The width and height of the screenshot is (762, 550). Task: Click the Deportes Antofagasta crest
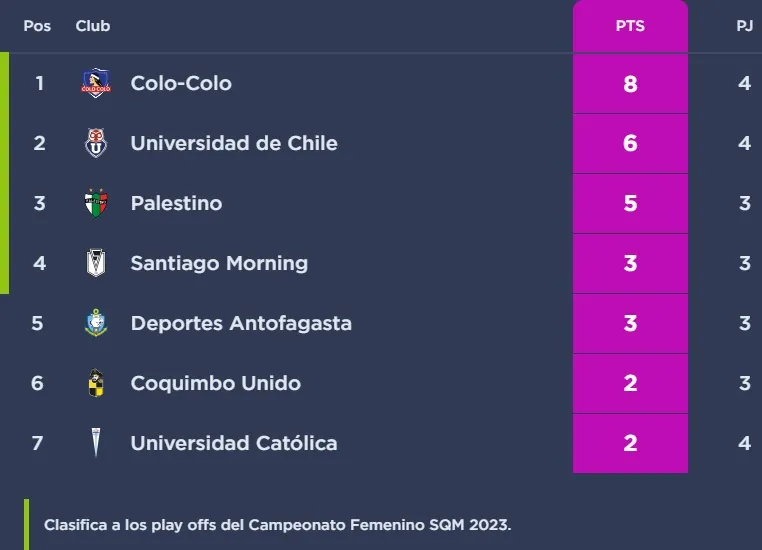(x=95, y=323)
